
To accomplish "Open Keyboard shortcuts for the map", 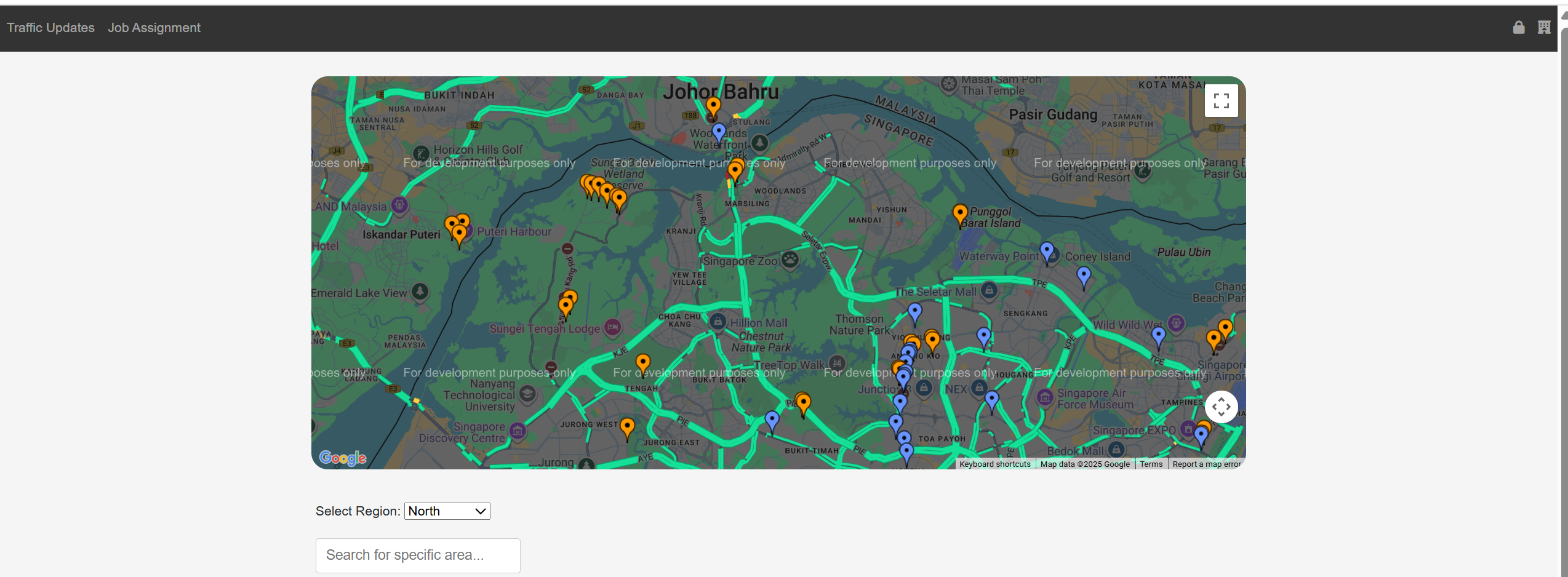I will click(994, 464).
